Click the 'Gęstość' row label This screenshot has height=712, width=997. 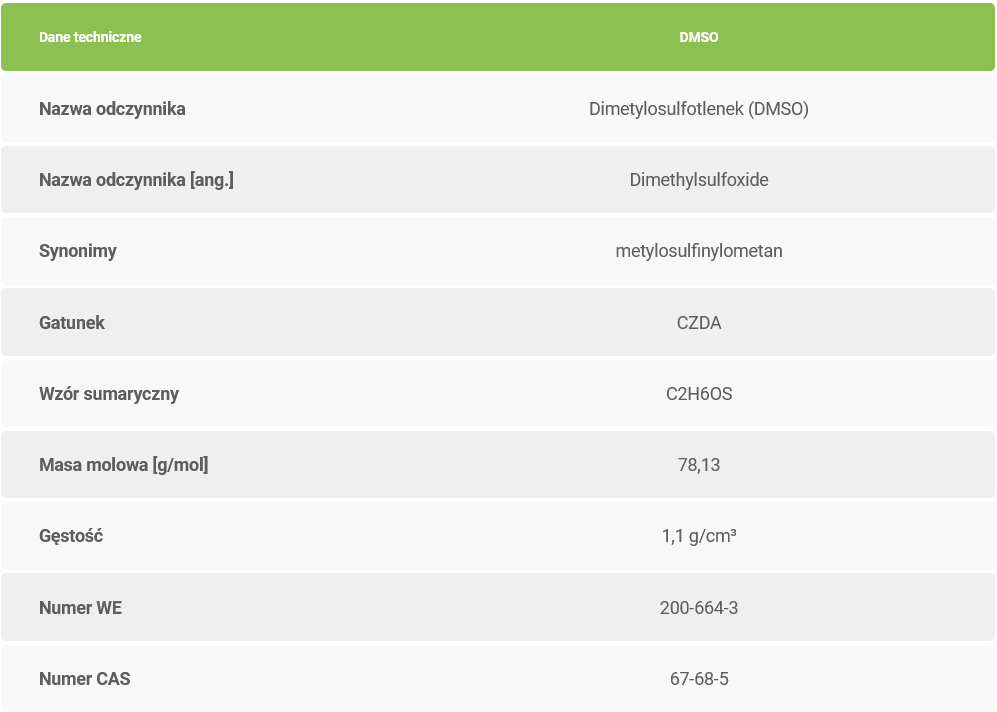click(x=71, y=536)
